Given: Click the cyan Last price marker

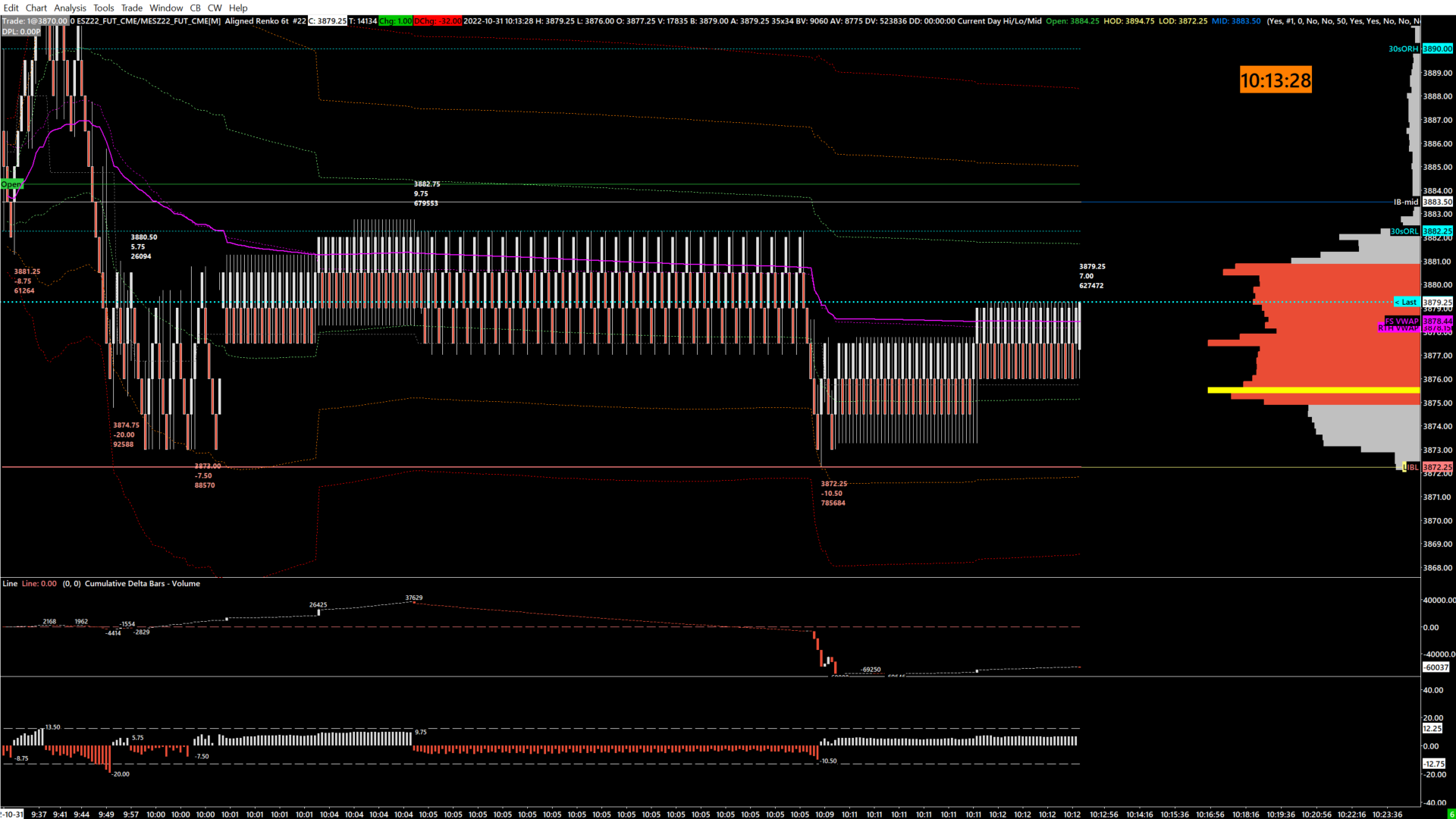Looking at the screenshot, I should coord(1406,302).
